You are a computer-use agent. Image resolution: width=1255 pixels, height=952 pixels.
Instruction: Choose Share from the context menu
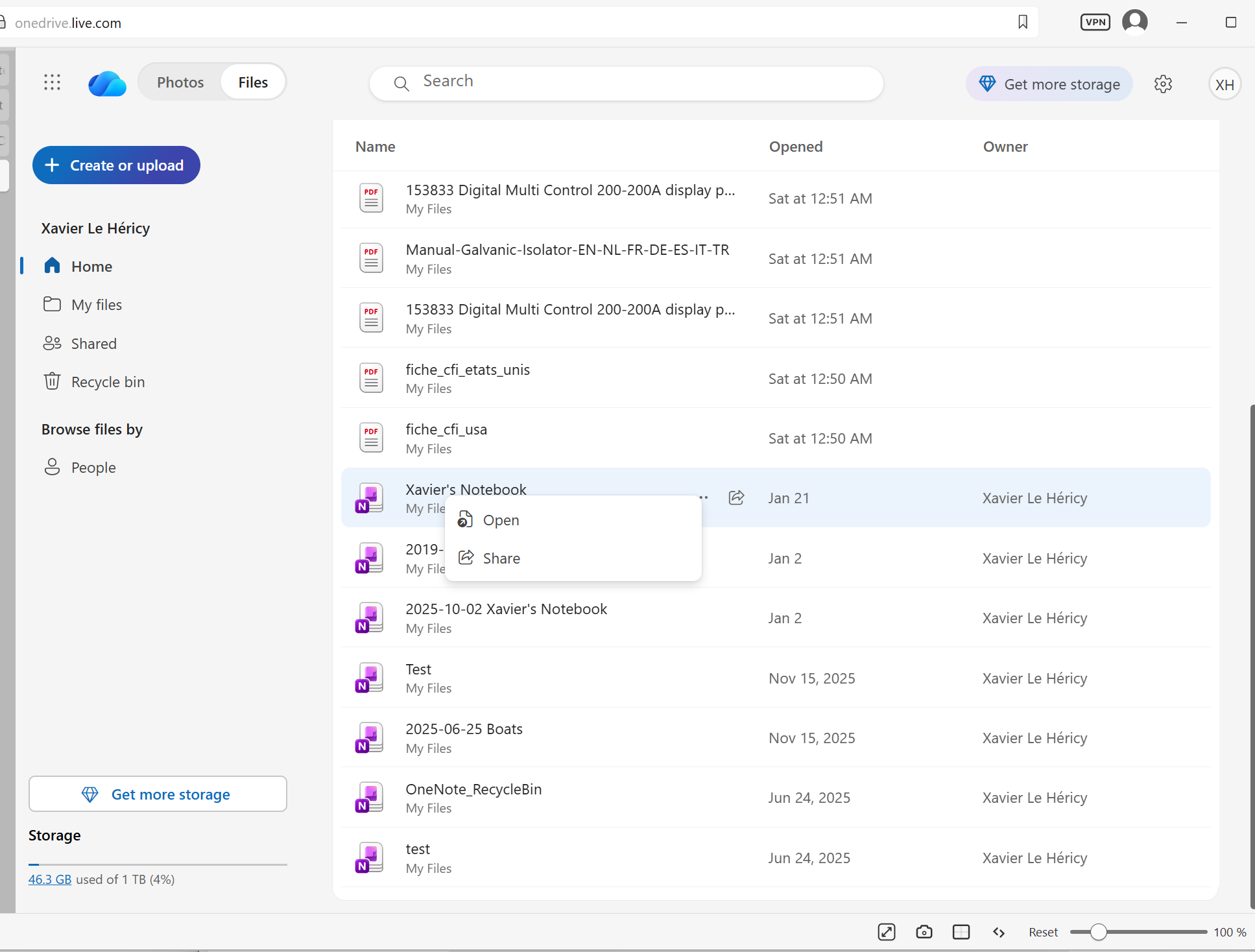pos(501,558)
